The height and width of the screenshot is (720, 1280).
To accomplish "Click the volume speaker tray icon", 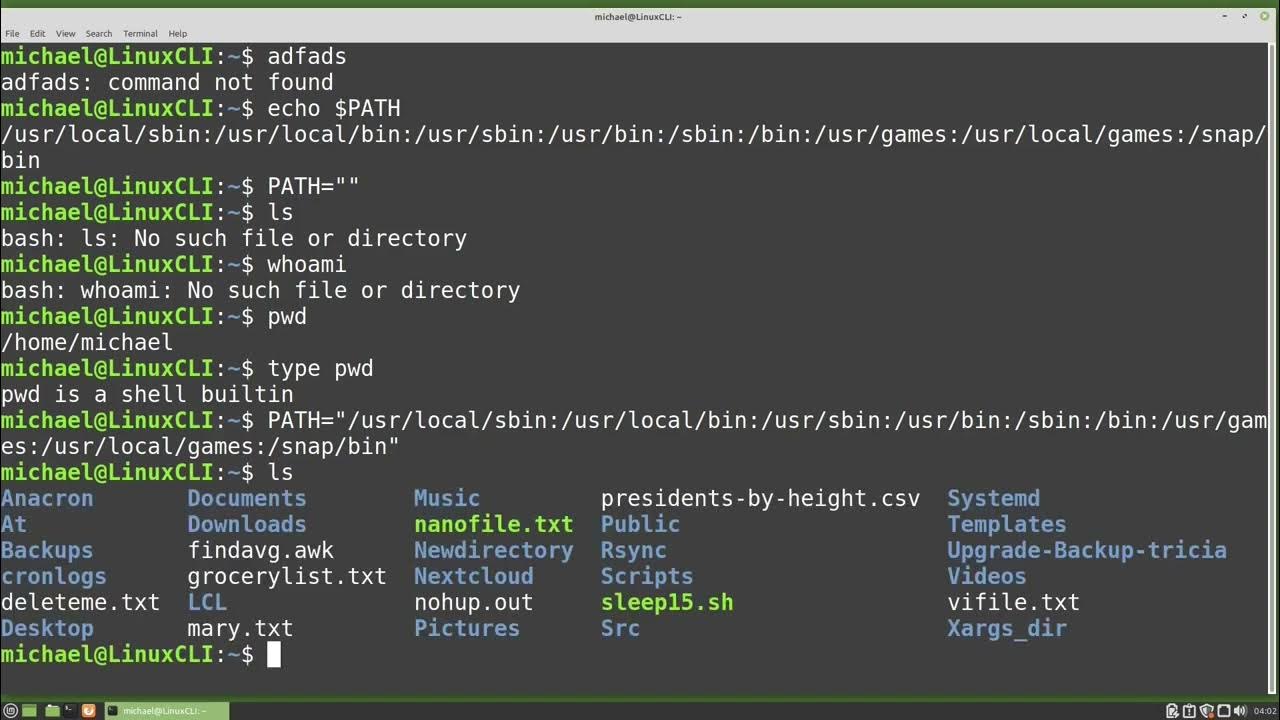I will coord(1239,711).
